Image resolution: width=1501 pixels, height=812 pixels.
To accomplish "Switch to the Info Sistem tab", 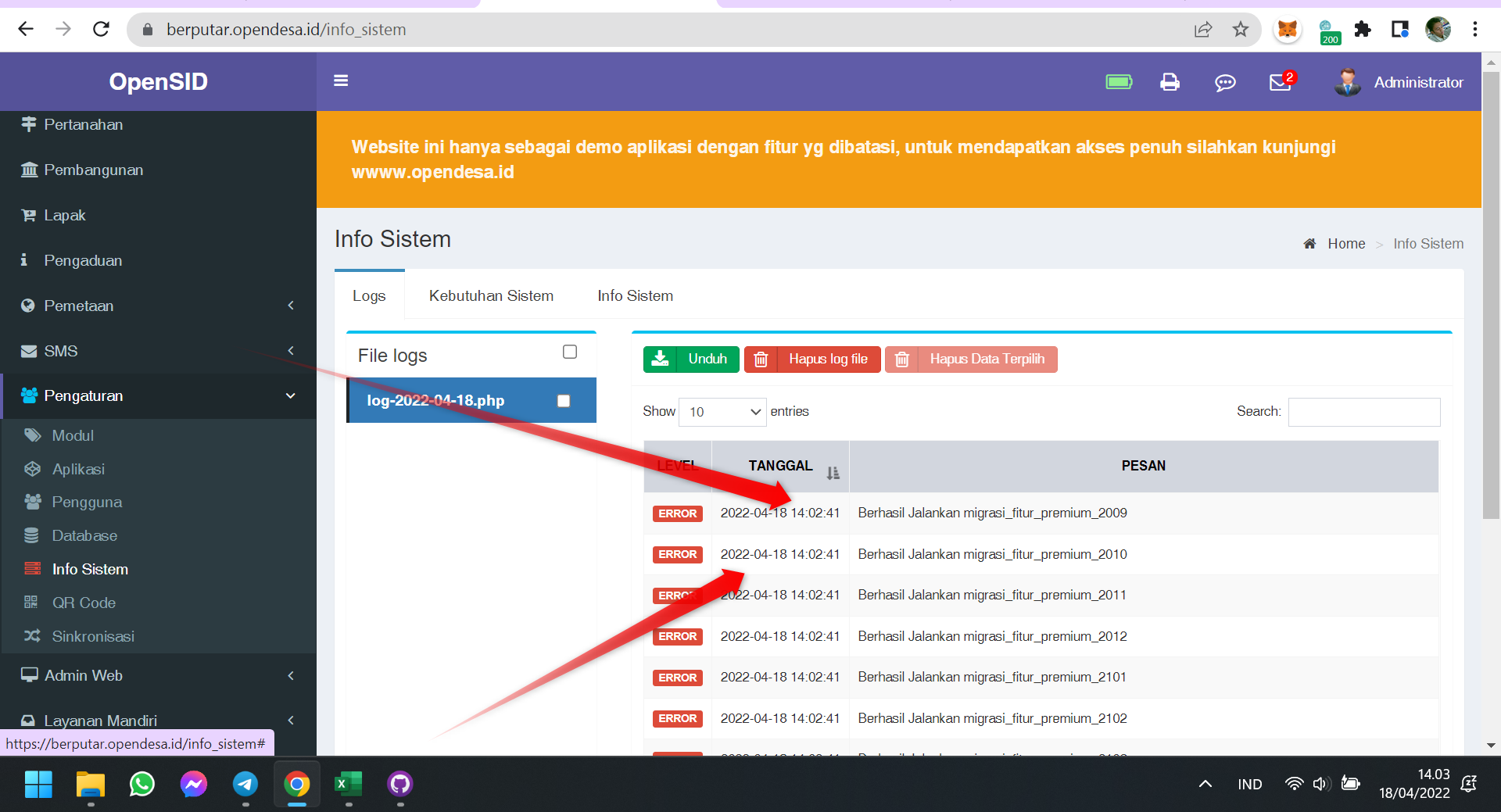I will click(x=635, y=295).
